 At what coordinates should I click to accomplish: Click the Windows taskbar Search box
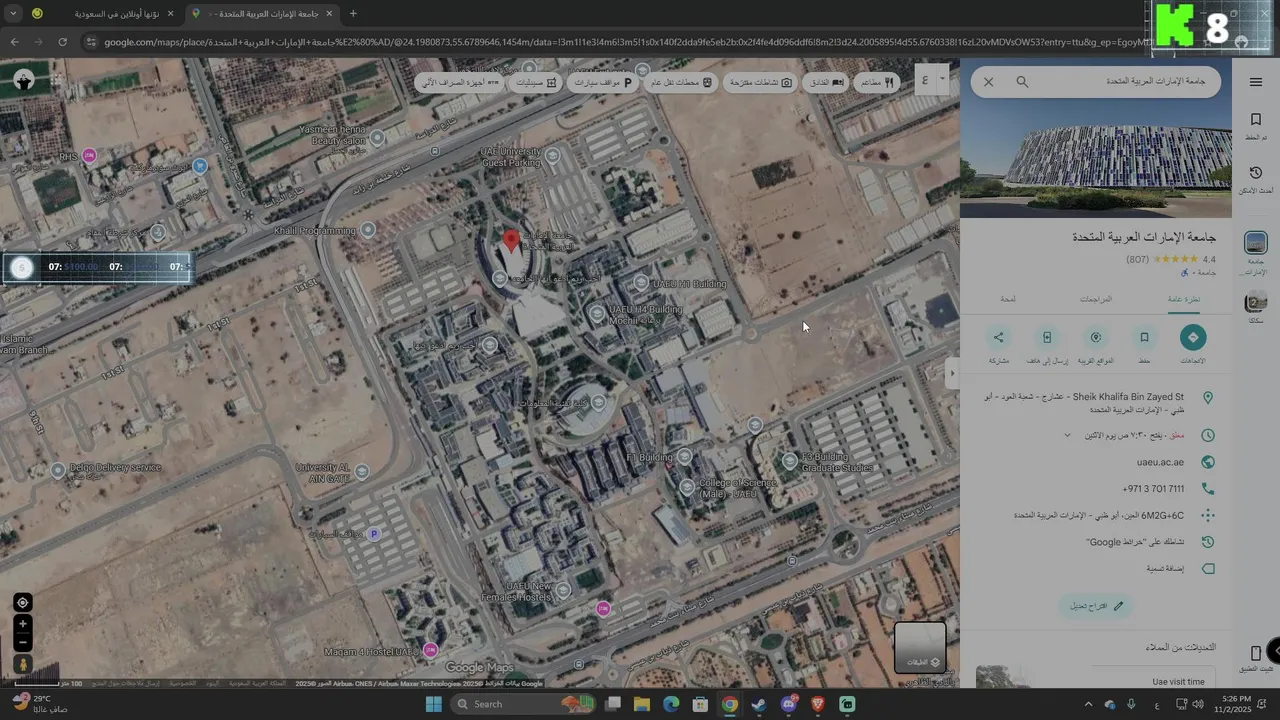524,704
